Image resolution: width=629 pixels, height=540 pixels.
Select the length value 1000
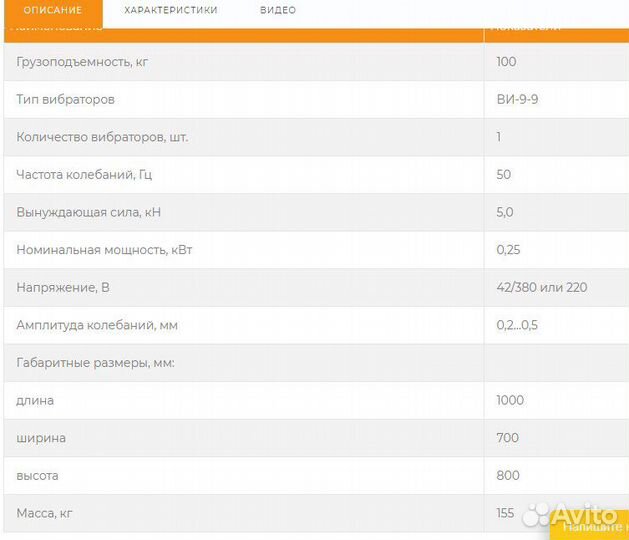pos(510,400)
